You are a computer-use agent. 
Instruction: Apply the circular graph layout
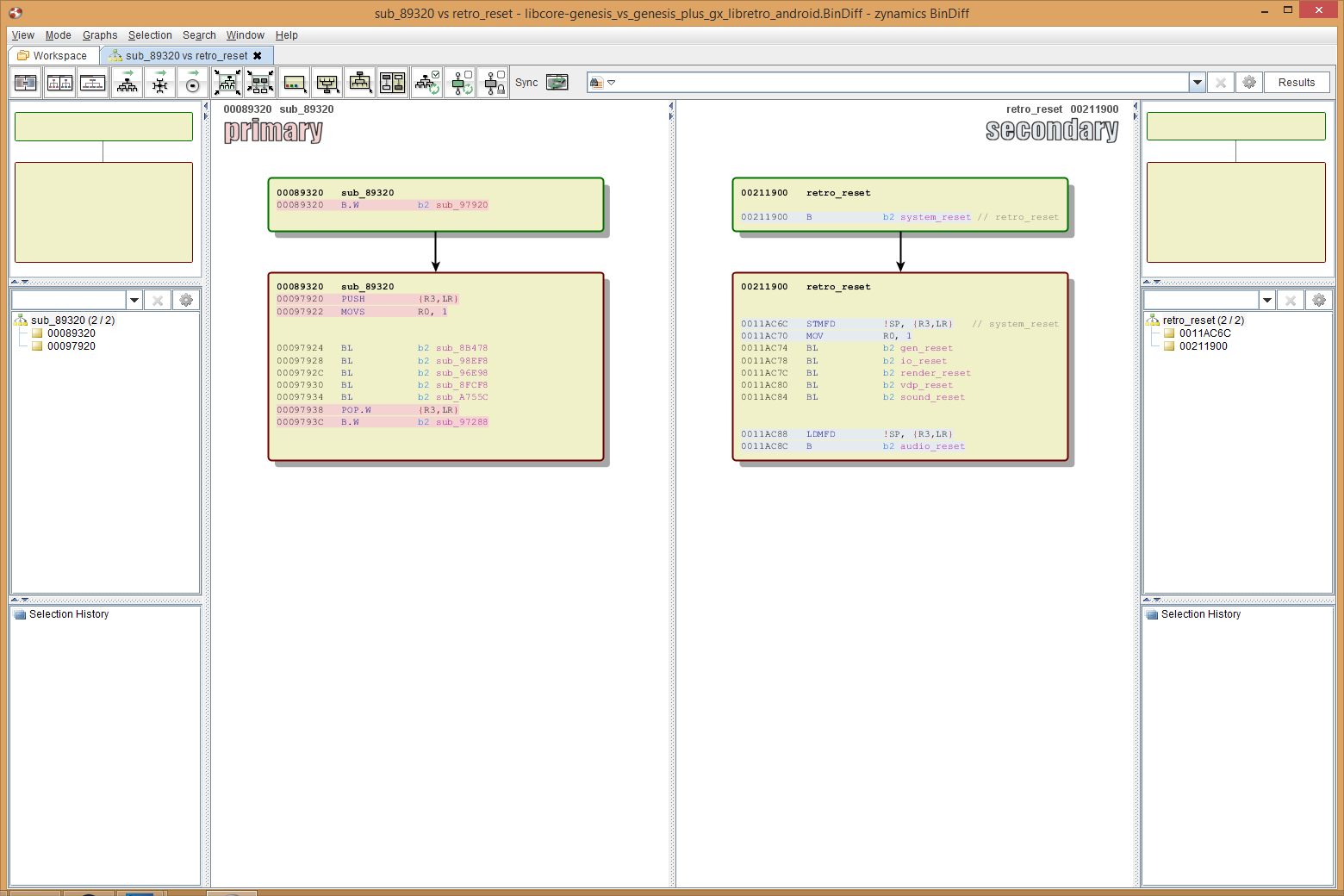(x=193, y=83)
